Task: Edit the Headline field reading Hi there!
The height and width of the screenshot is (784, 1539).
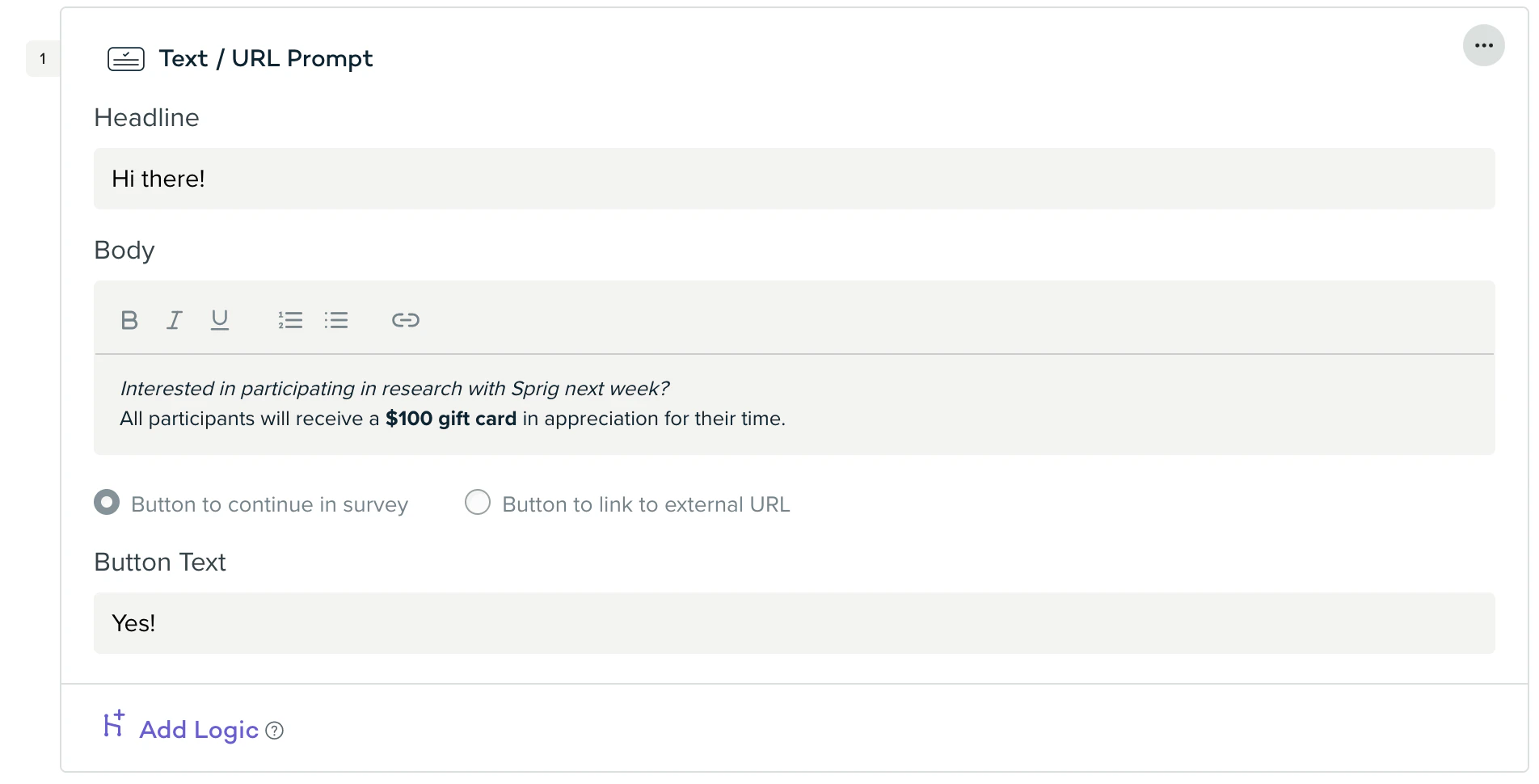Action: pos(794,179)
